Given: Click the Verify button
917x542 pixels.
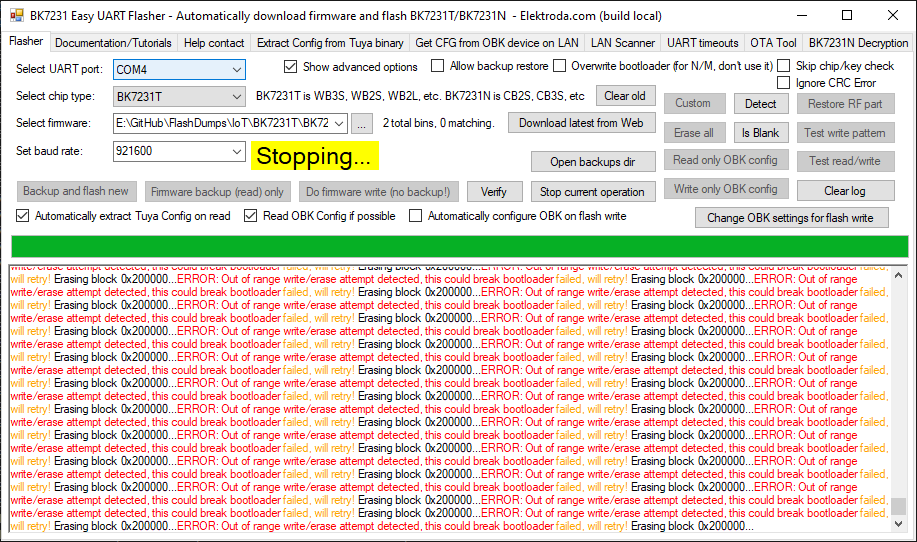Looking at the screenshot, I should (x=494, y=192).
